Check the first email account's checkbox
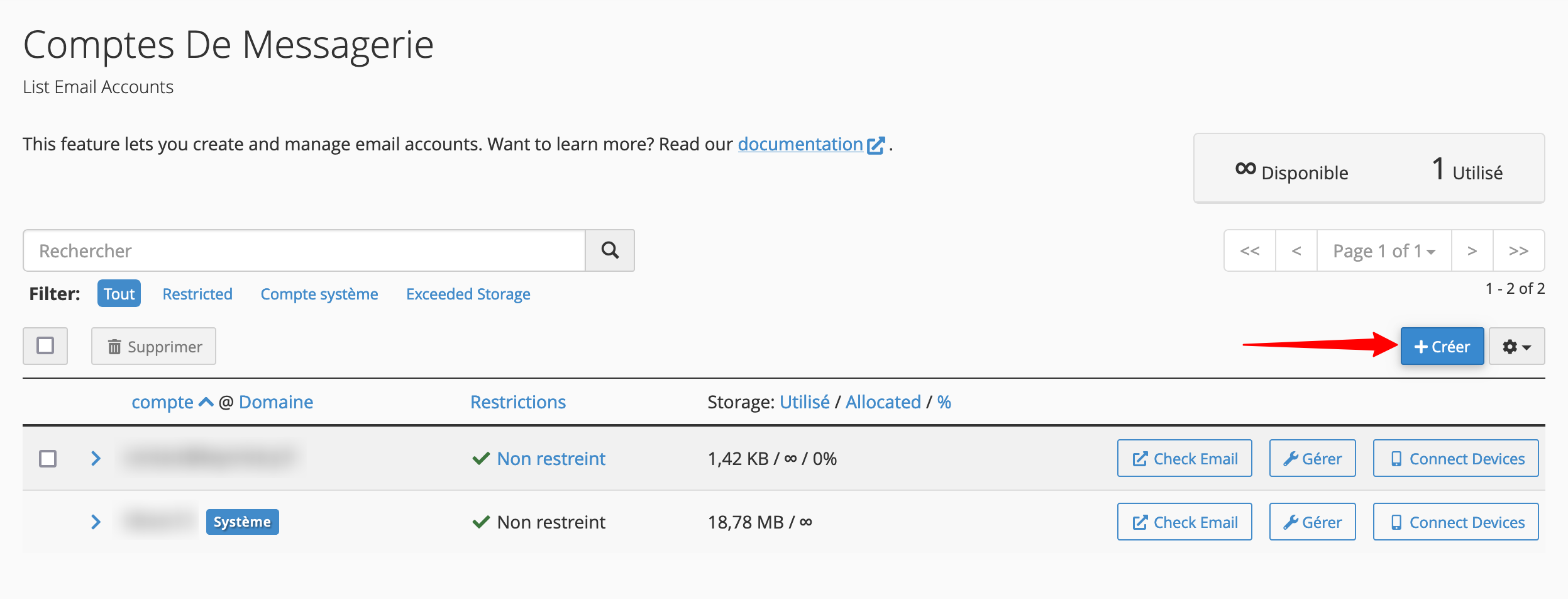 pos(48,459)
